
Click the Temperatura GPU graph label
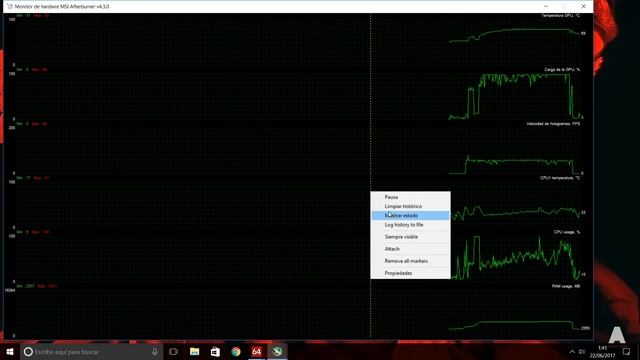(560, 16)
